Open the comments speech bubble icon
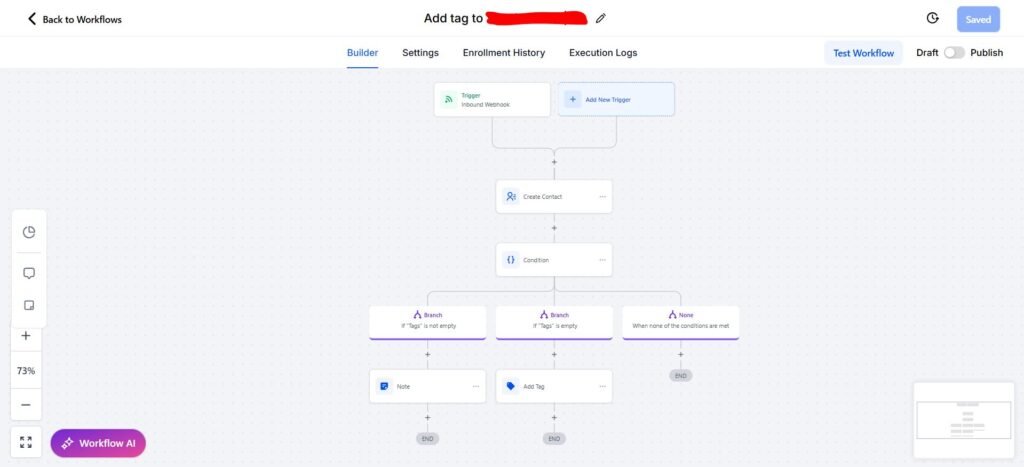Viewport: 1024px width, 467px height. (29, 273)
